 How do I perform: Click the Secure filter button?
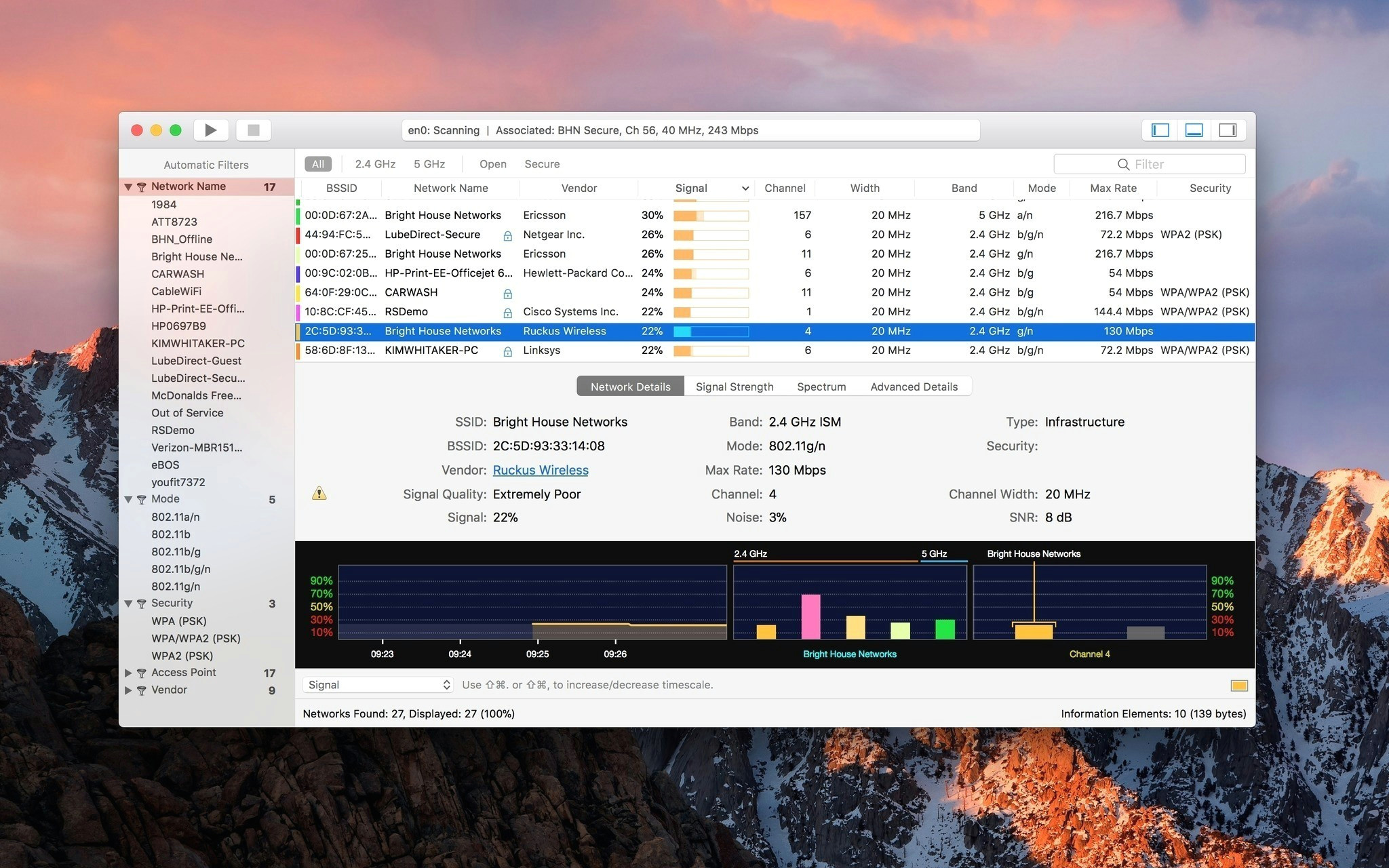(542, 163)
